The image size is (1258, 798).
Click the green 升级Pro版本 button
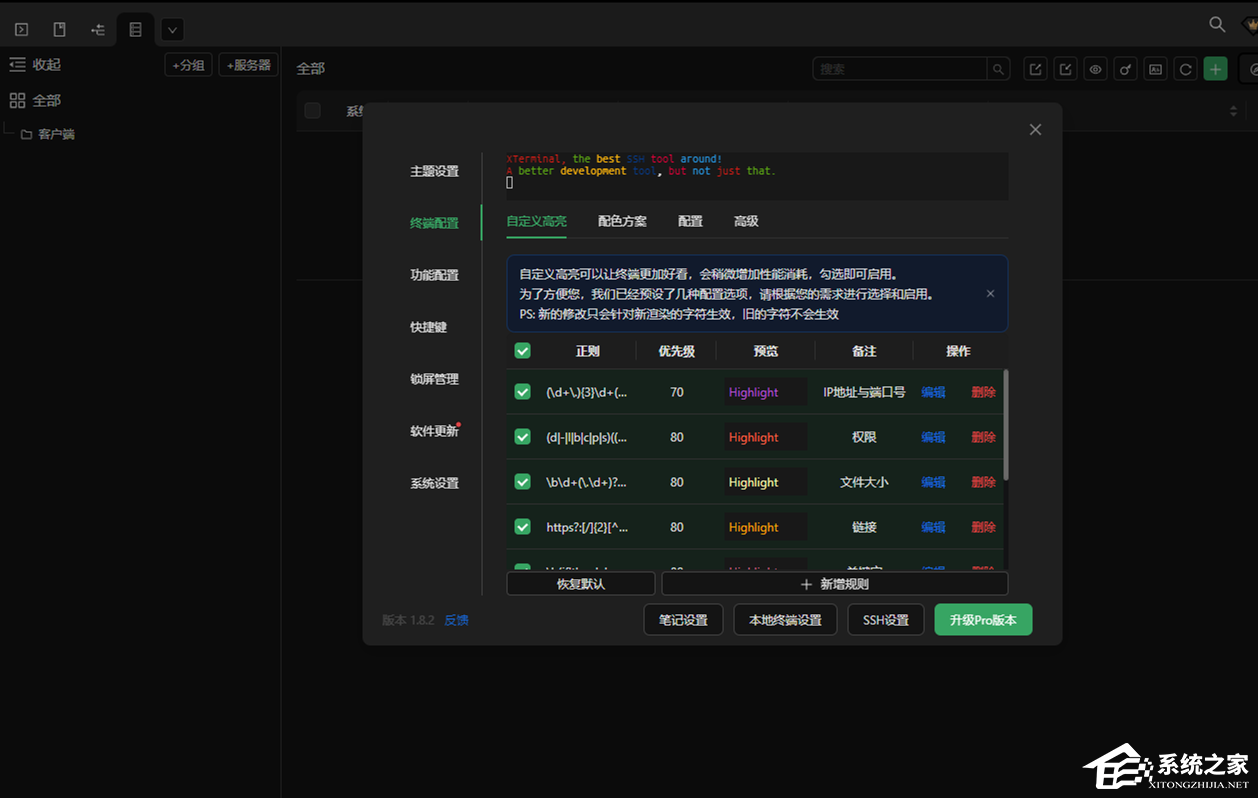[983, 620]
